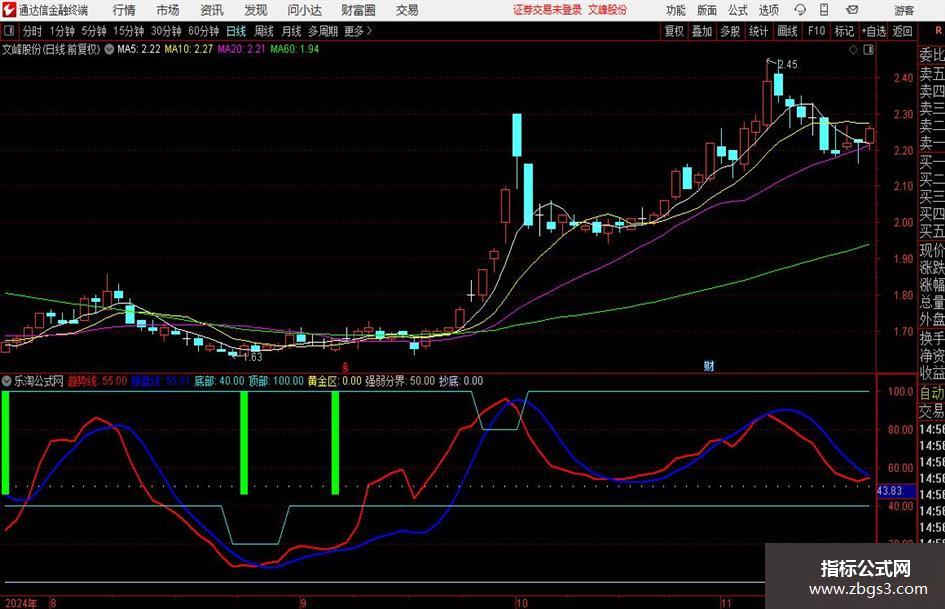Switch to the 30分钟 period tab

(x=166, y=31)
